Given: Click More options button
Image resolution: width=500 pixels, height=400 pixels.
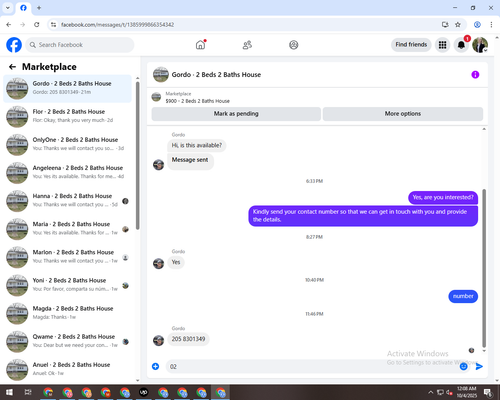Looking at the screenshot, I should coord(403,114).
